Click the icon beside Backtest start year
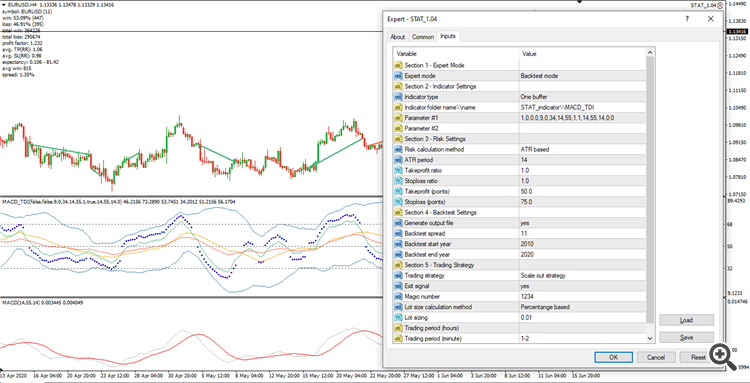The image size is (750, 383). pyautogui.click(x=398, y=244)
